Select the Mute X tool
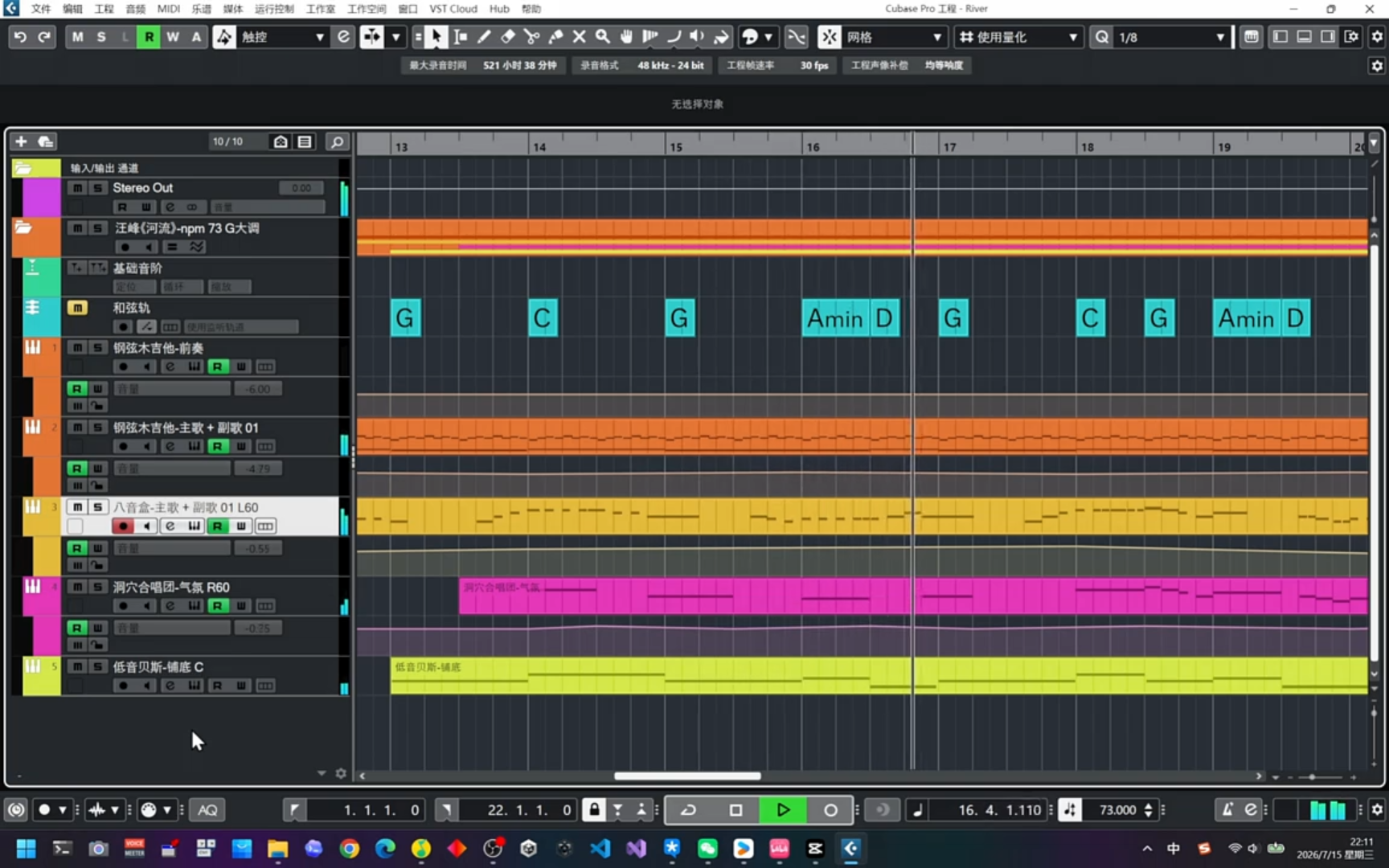 coord(579,37)
